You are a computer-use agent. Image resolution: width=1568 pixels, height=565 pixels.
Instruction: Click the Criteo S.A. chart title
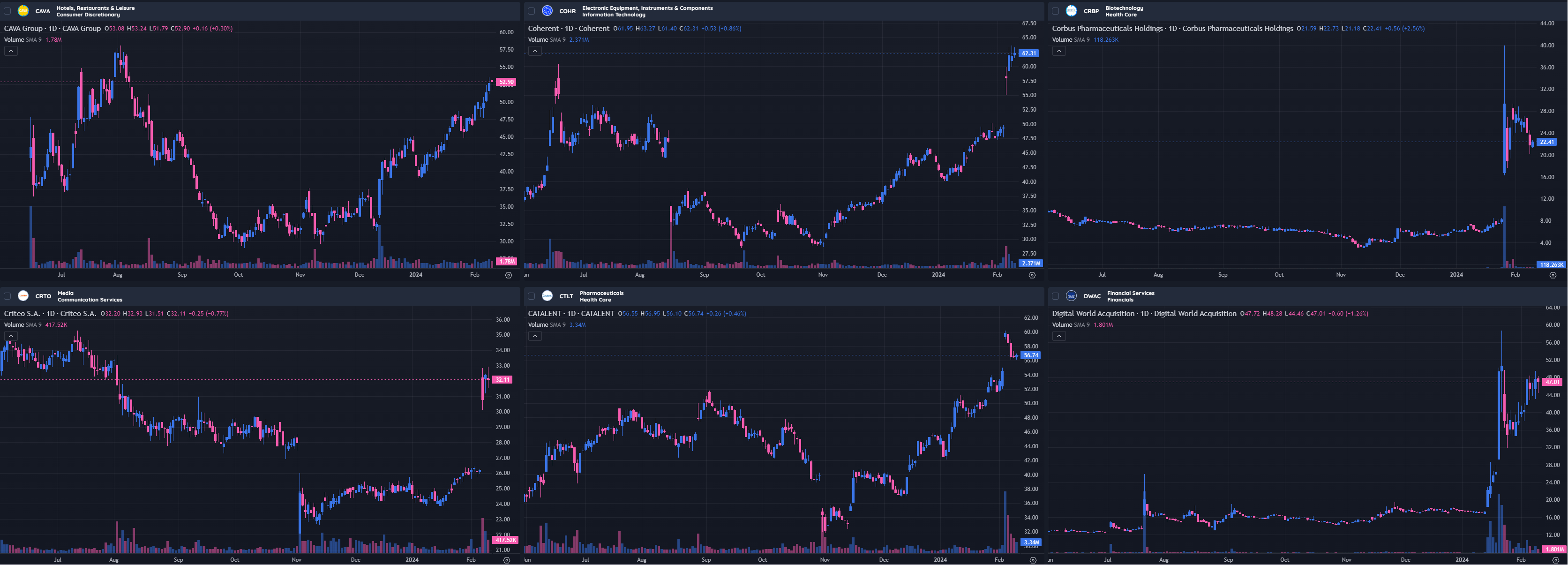[51, 314]
